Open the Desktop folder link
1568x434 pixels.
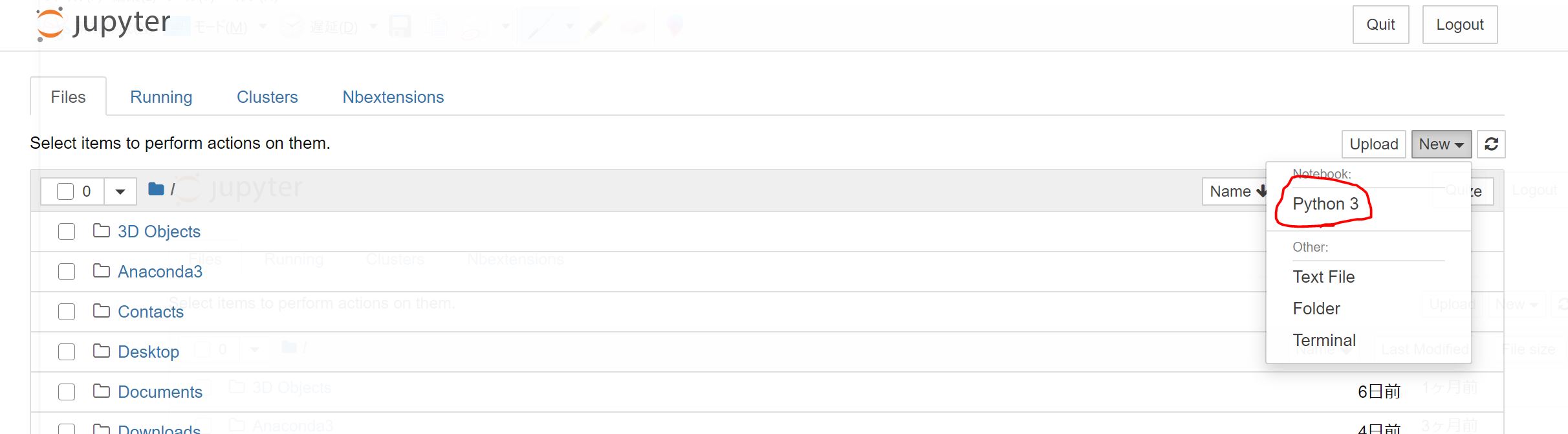point(148,352)
